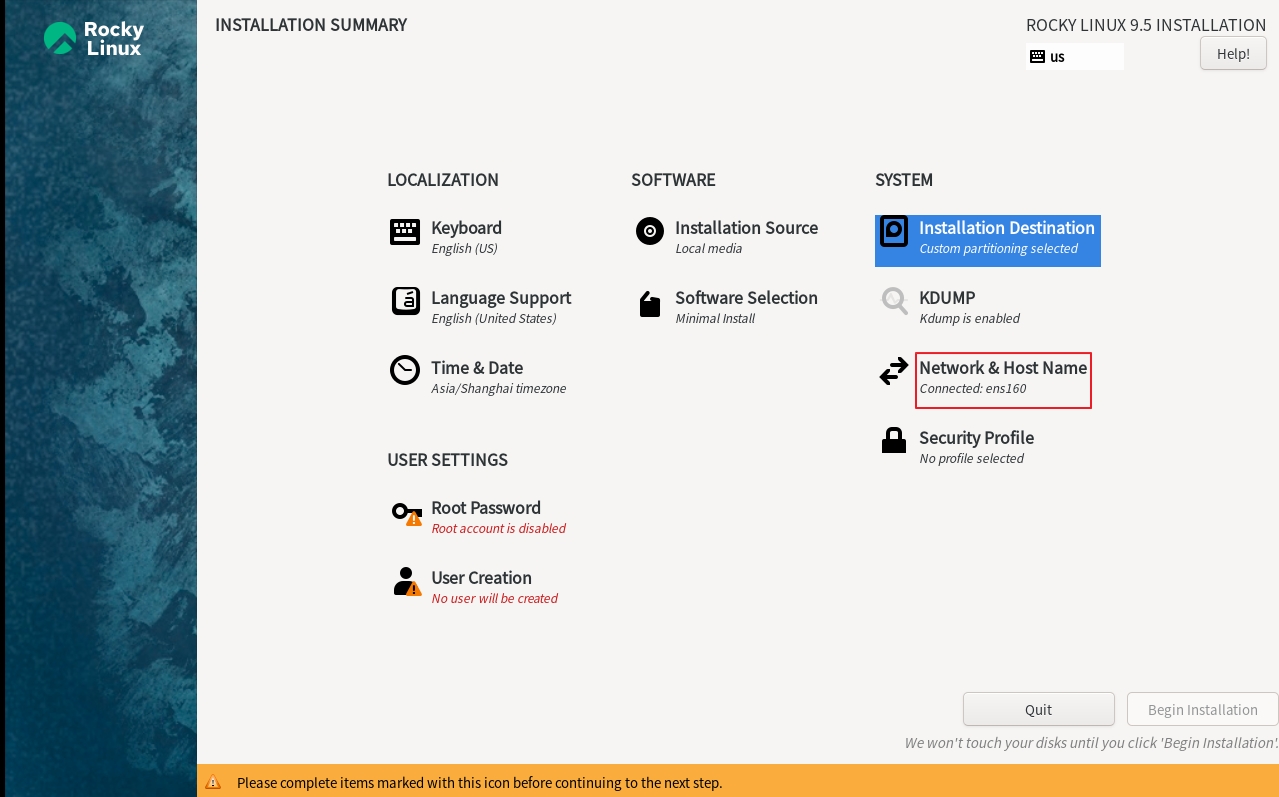Click the Keyboard layout icon under Localization
The image size is (1279, 797).
[405, 232]
